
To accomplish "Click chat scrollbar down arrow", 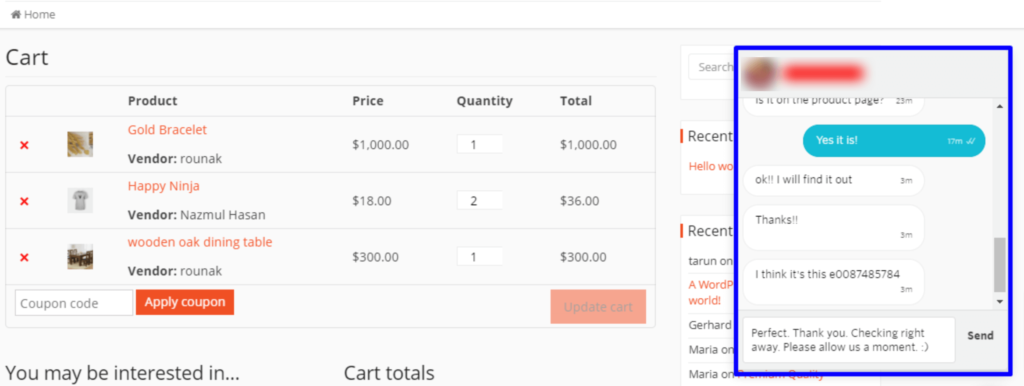I will [999, 301].
